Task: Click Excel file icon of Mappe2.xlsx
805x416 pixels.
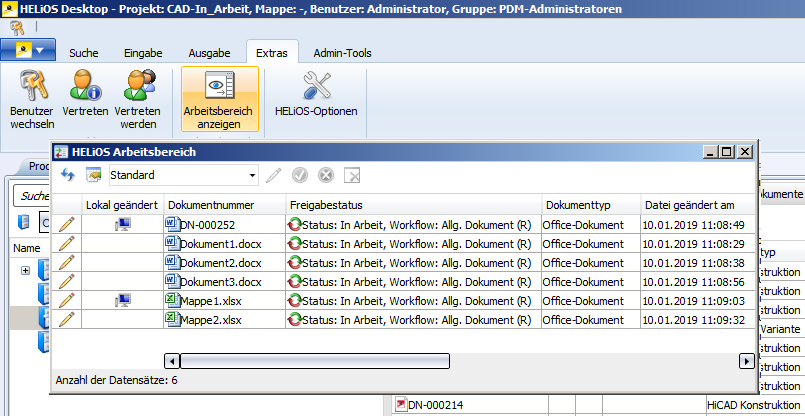Action: click(172, 319)
